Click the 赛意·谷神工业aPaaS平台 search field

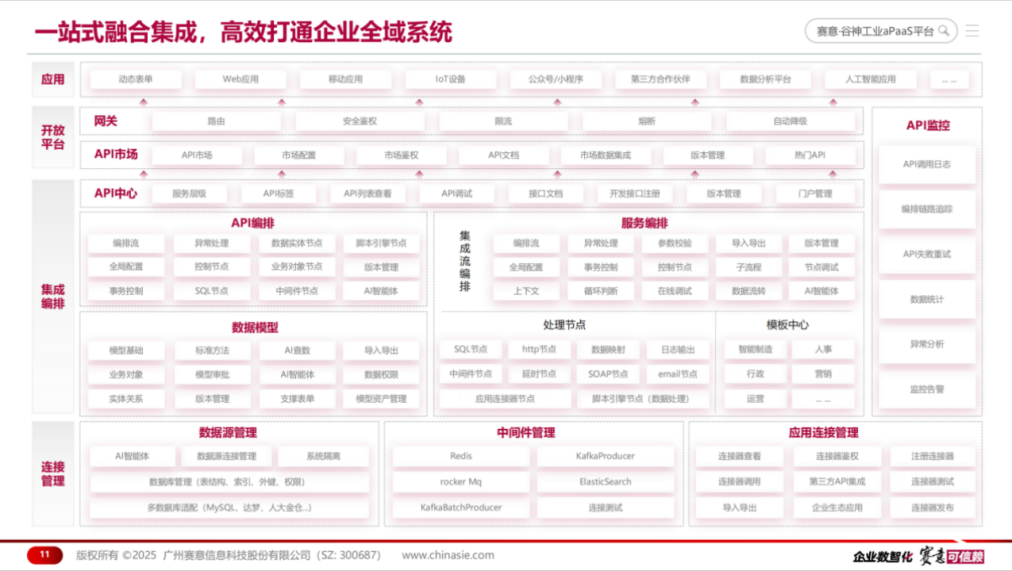874,31
